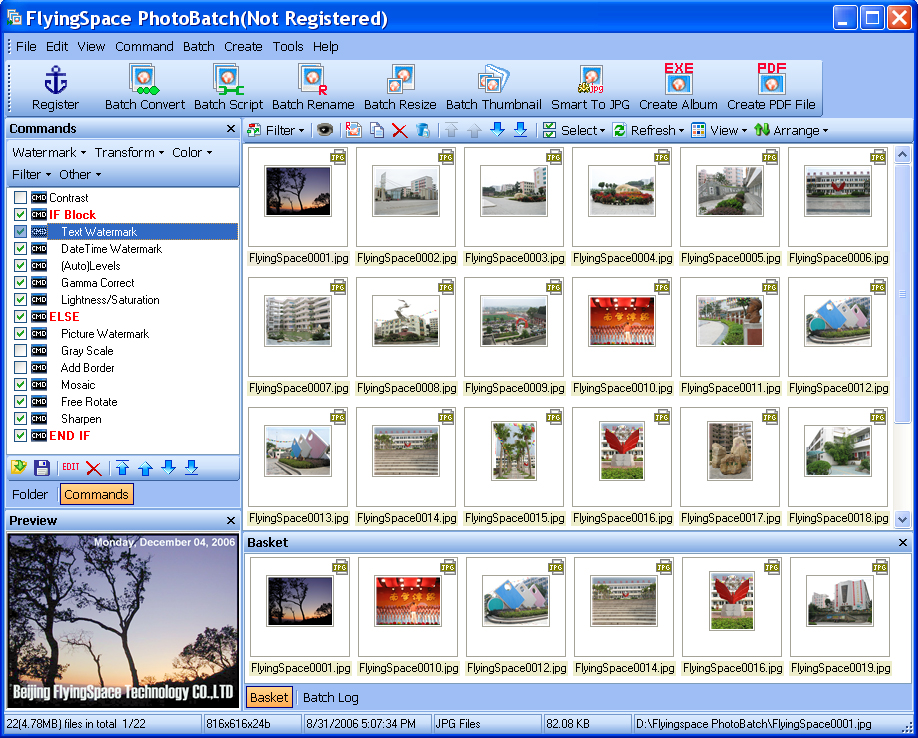Image resolution: width=918 pixels, height=738 pixels.
Task: Click the add-to-basket icon next to the eye icon
Action: [x=354, y=130]
